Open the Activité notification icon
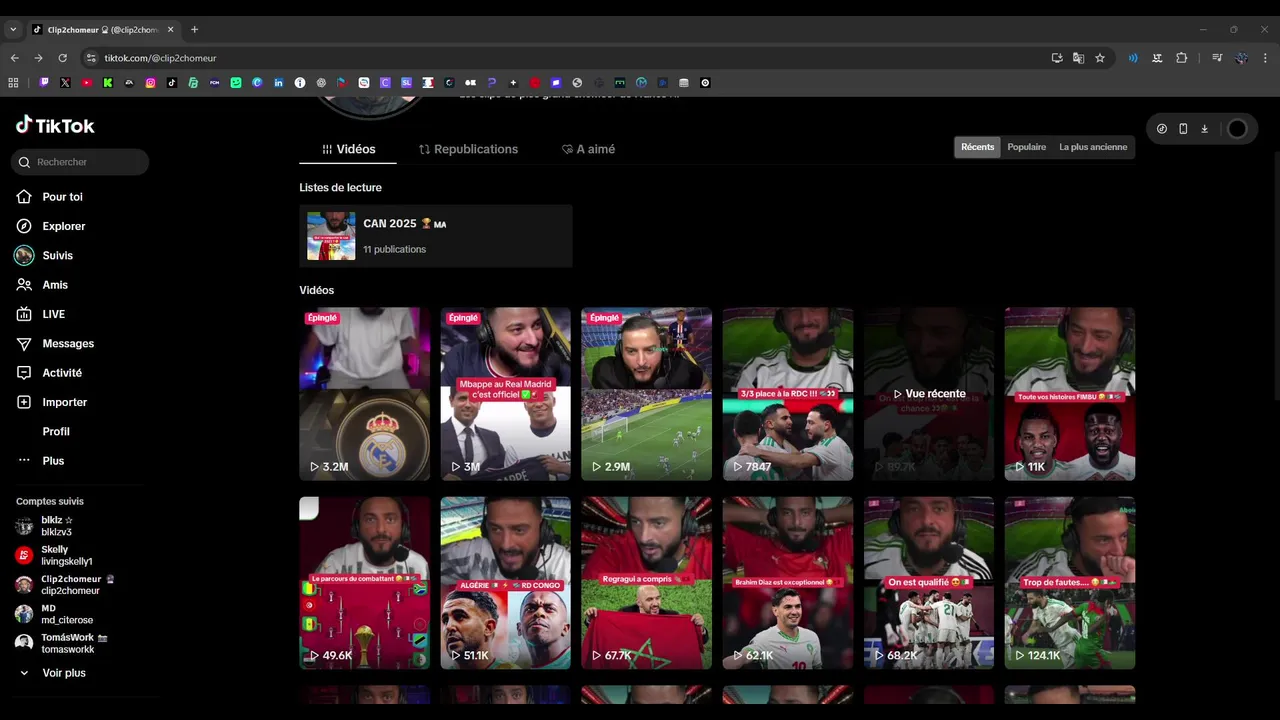 [24, 373]
